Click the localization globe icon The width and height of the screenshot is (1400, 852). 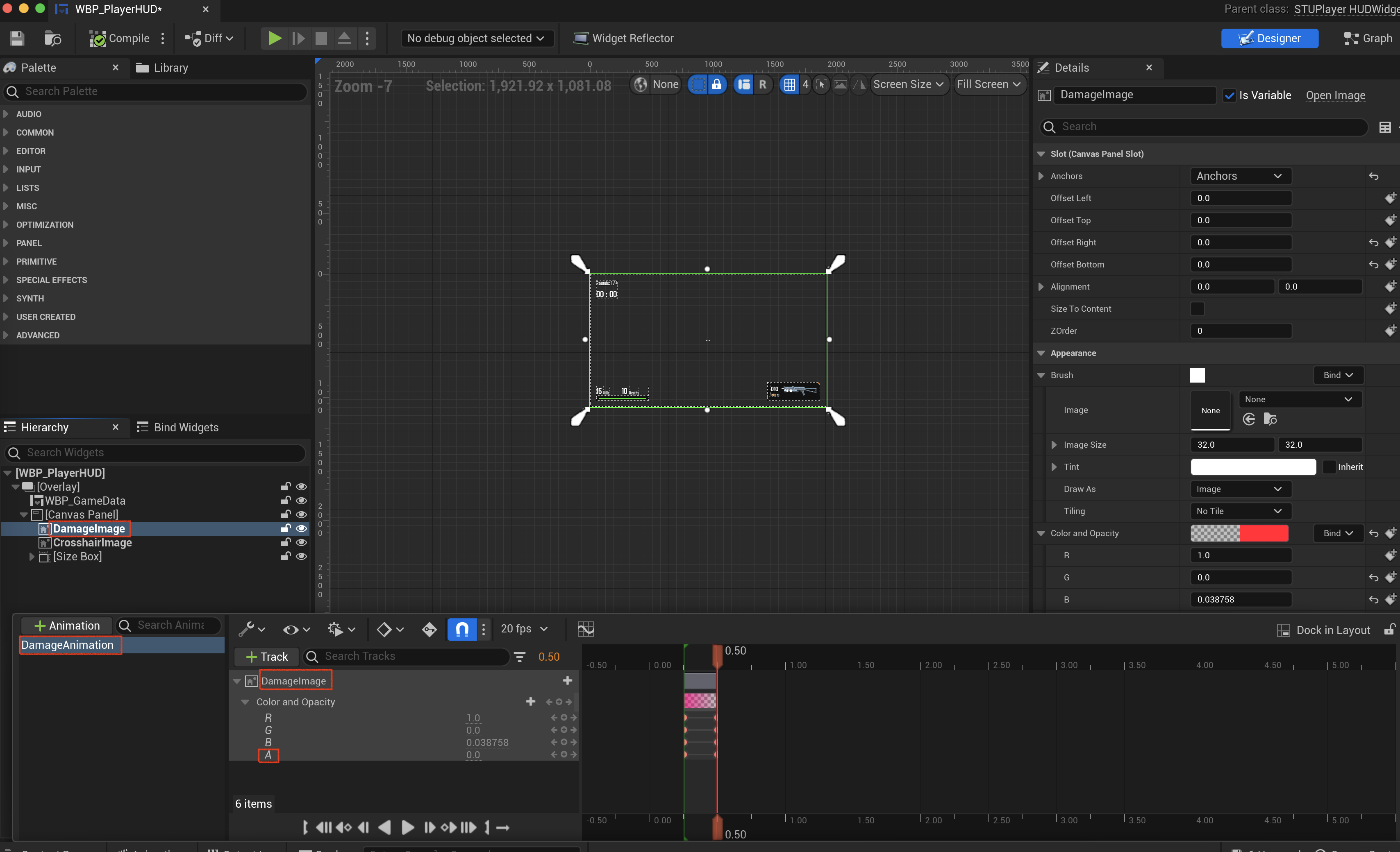[x=641, y=85]
